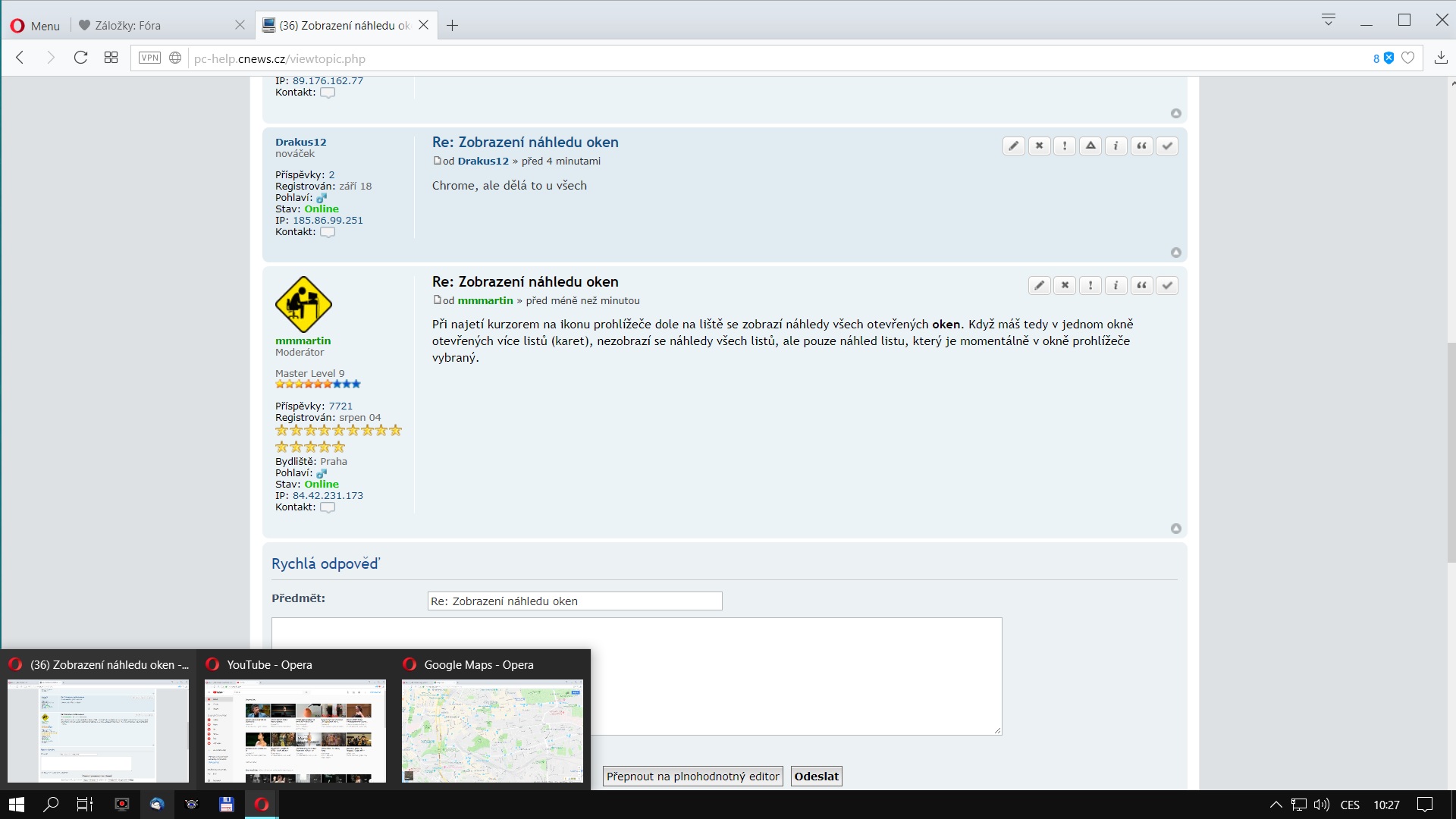Open a new tab with plus button
The image size is (1456, 819).
tap(453, 25)
